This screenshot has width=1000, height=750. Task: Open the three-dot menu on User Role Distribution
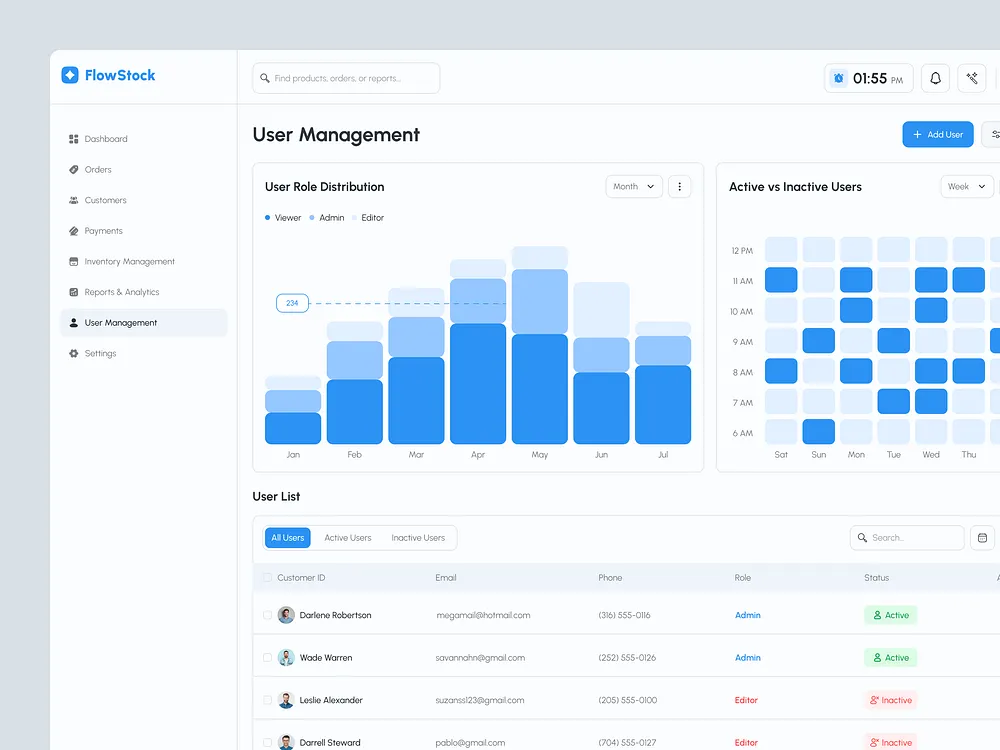click(x=680, y=186)
